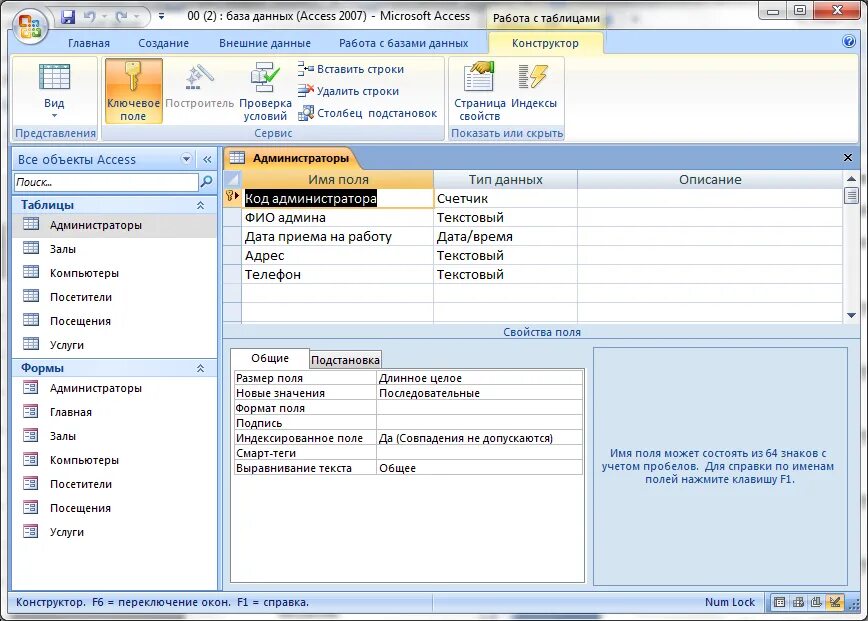868x621 pixels.
Task: Click the navigation Поиск search field
Action: coord(105,182)
